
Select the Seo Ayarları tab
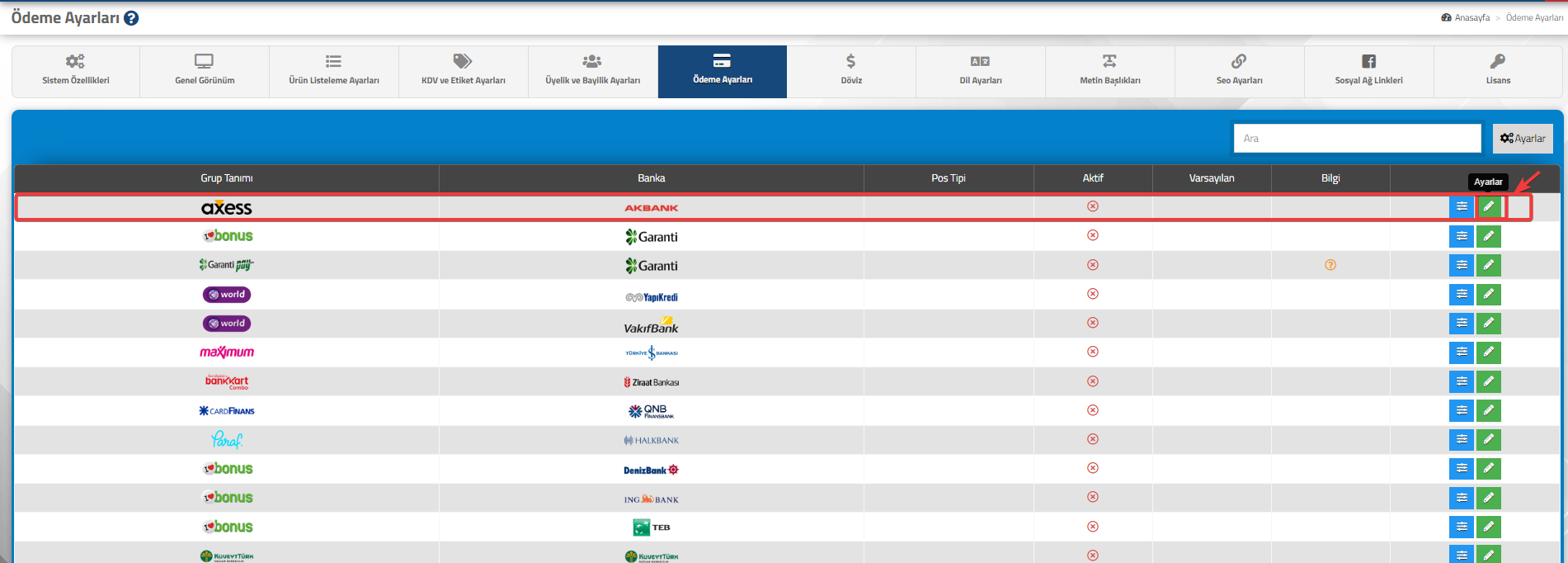[x=1240, y=71]
